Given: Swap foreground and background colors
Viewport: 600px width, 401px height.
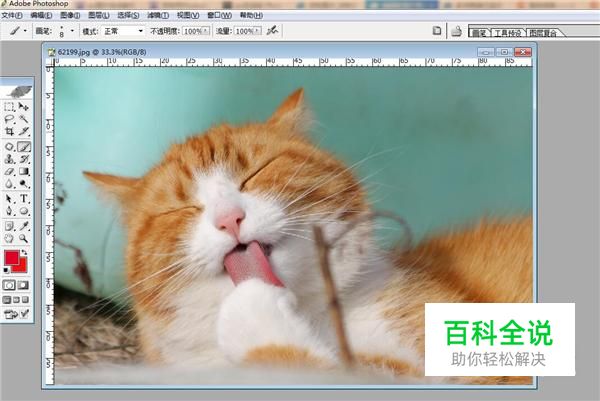Looking at the screenshot, I should pyautogui.click(x=24, y=253).
